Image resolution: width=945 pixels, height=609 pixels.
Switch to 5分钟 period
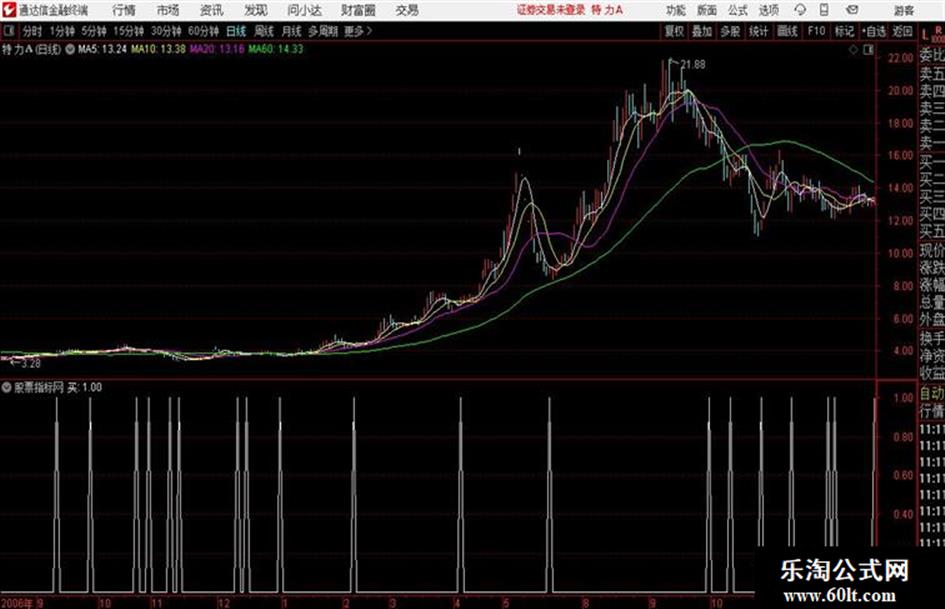click(93, 31)
